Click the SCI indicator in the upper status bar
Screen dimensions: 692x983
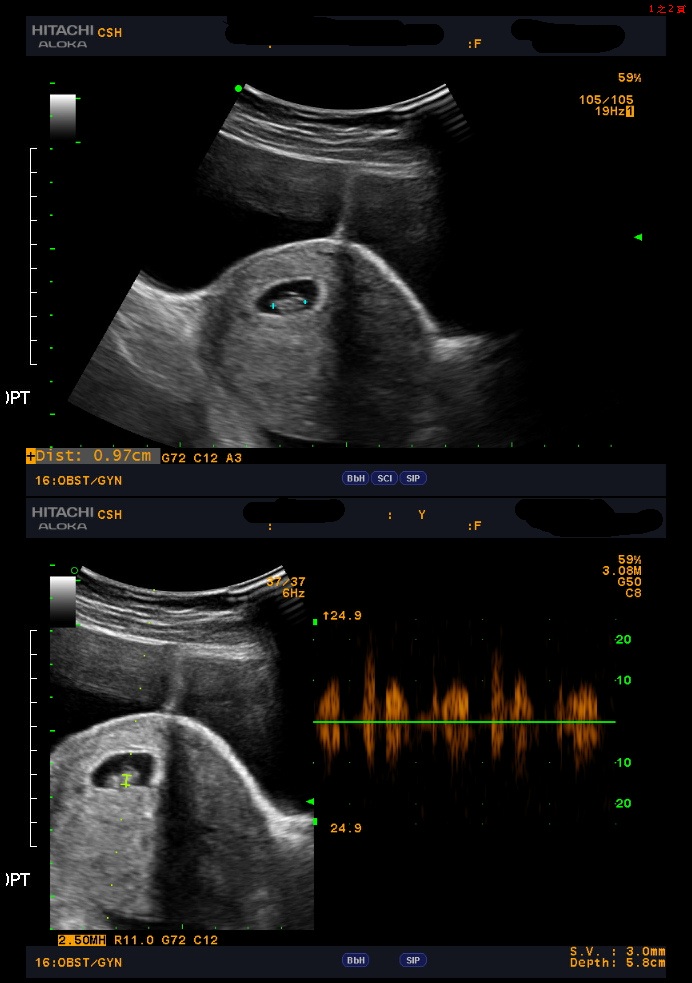point(384,479)
